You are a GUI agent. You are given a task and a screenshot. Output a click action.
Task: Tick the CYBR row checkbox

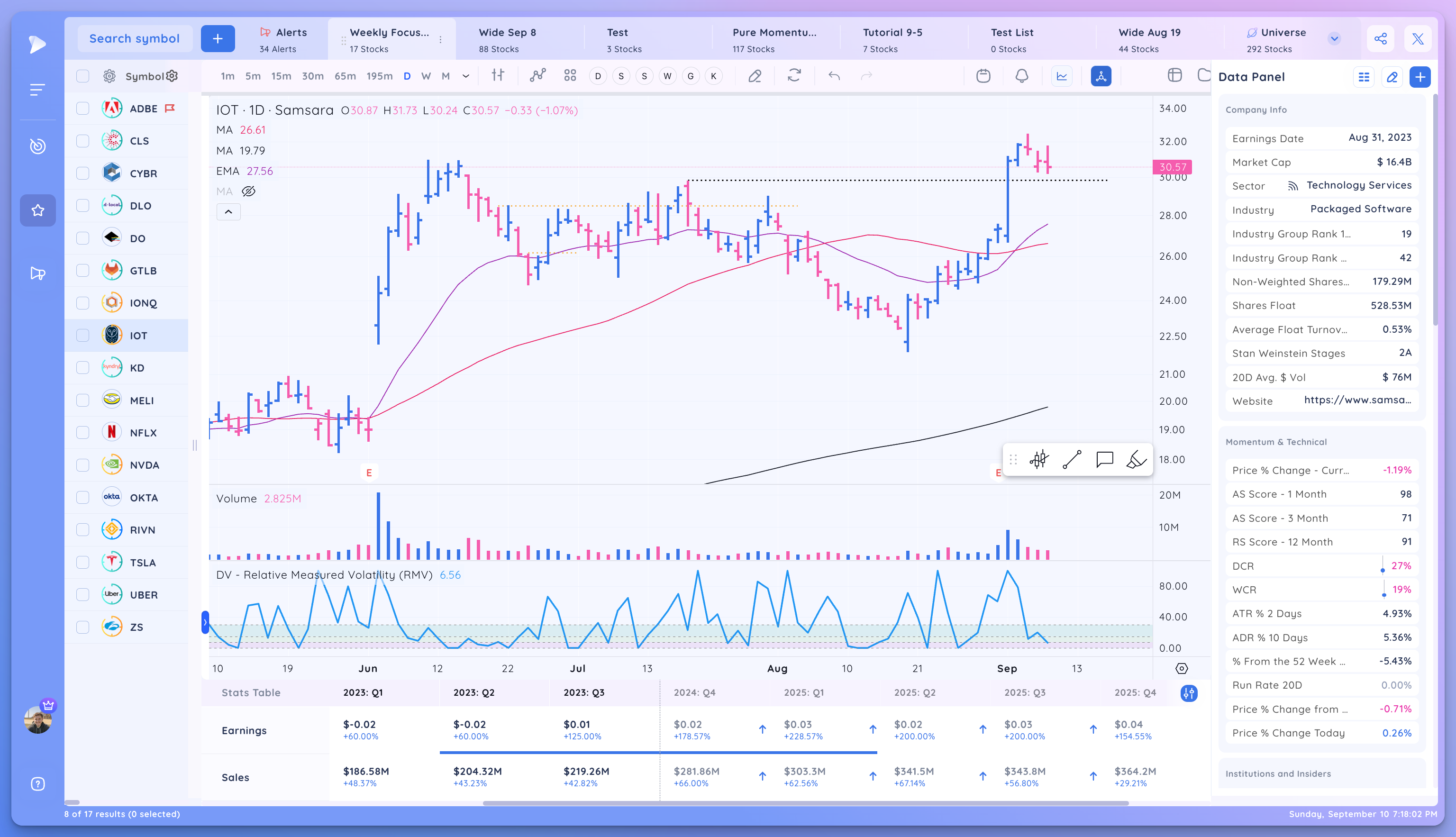pos(83,173)
